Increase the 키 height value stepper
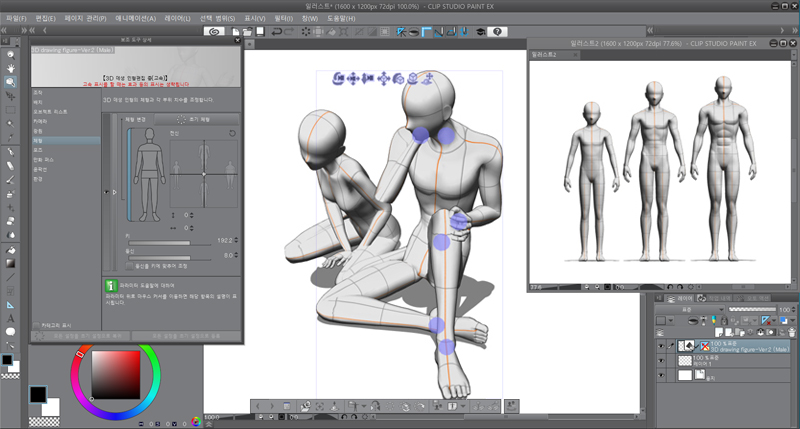Screen dimensions: 800x429 (237, 239)
